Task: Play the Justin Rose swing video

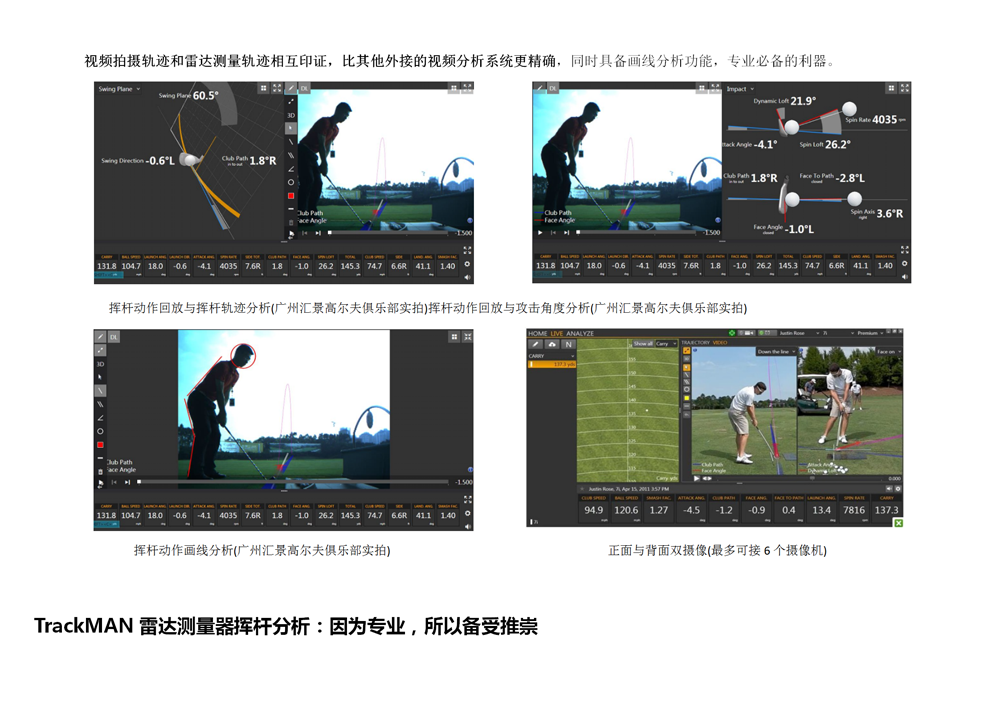Action: (696, 478)
